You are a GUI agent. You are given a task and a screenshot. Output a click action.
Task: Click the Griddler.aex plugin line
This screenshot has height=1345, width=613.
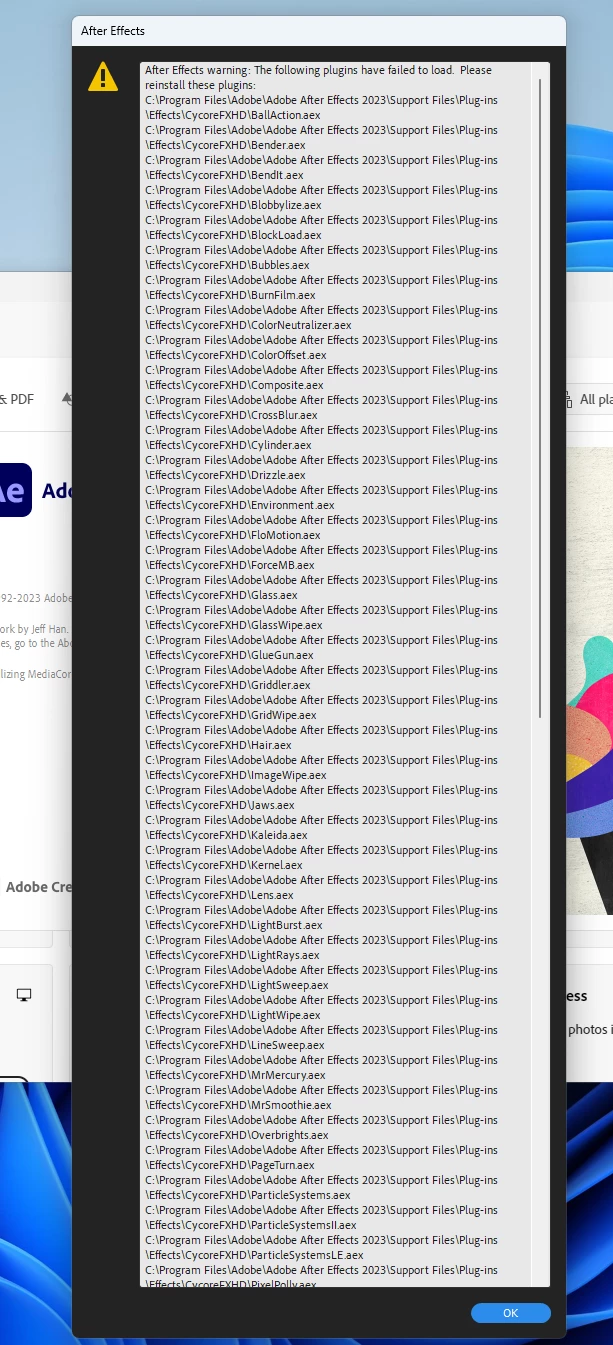coord(228,685)
